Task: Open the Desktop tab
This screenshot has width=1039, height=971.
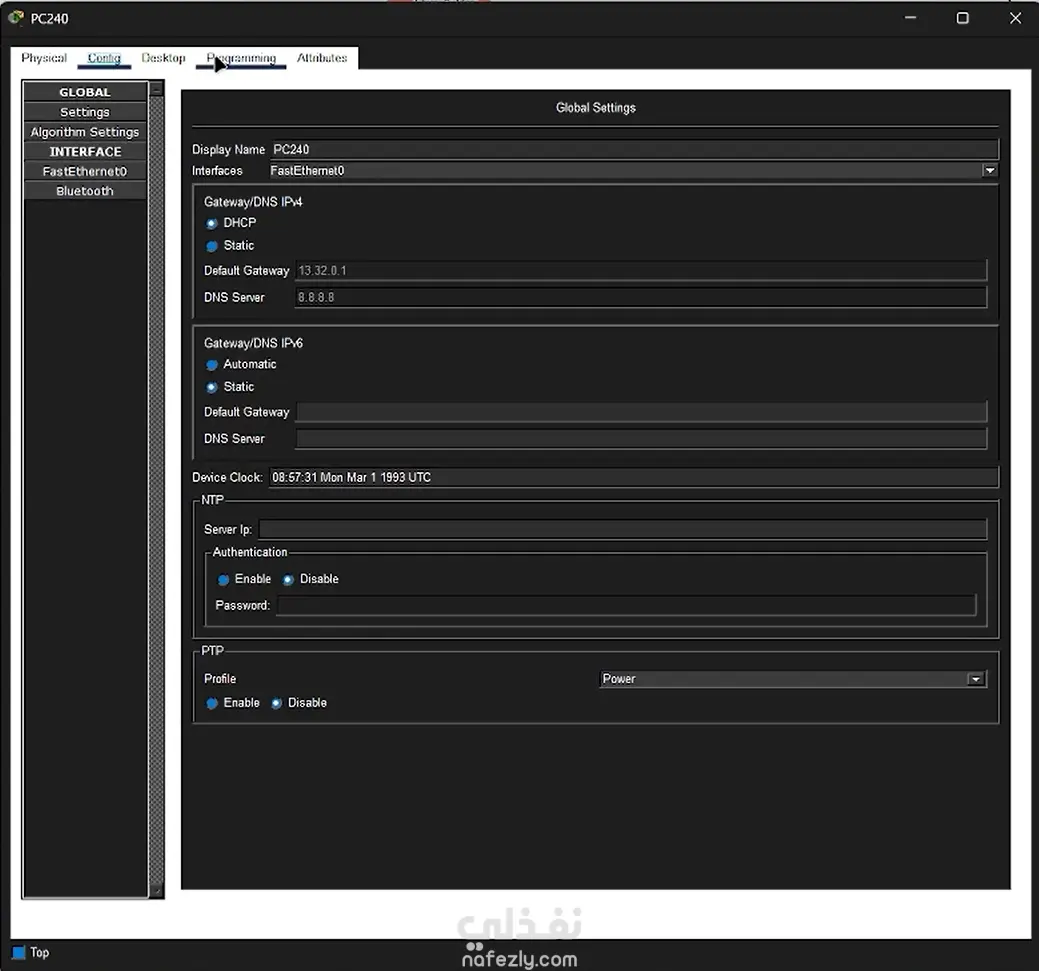Action: pyautogui.click(x=163, y=58)
